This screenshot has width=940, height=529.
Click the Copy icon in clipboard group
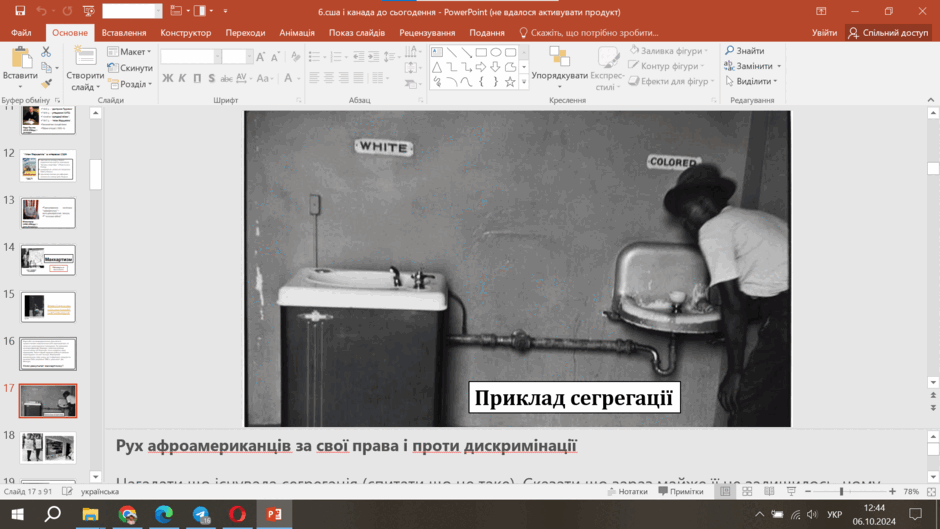coord(46,68)
